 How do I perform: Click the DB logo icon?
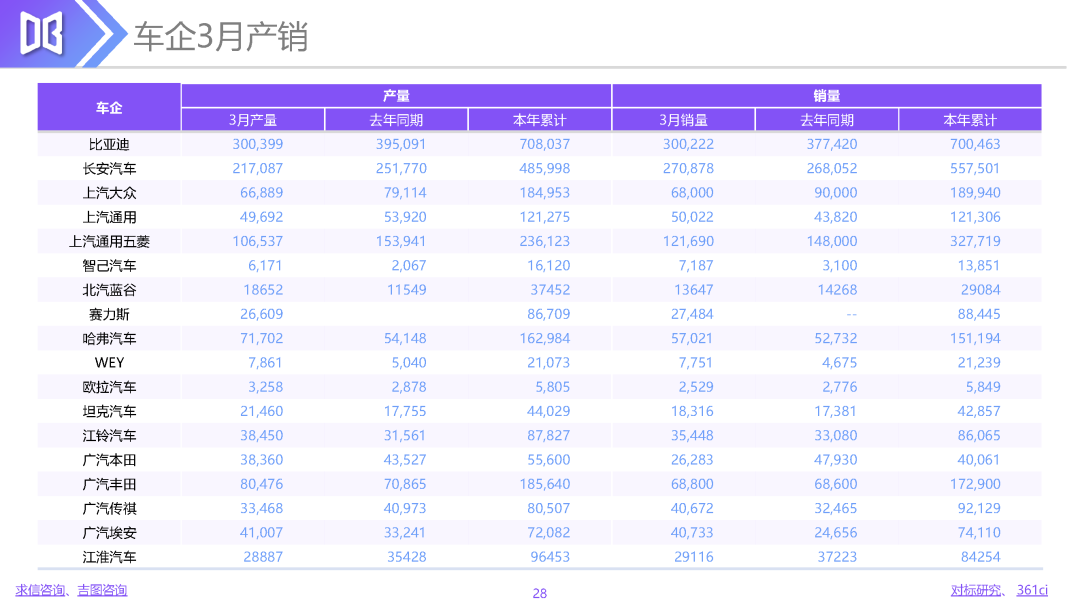pyautogui.click(x=41, y=33)
